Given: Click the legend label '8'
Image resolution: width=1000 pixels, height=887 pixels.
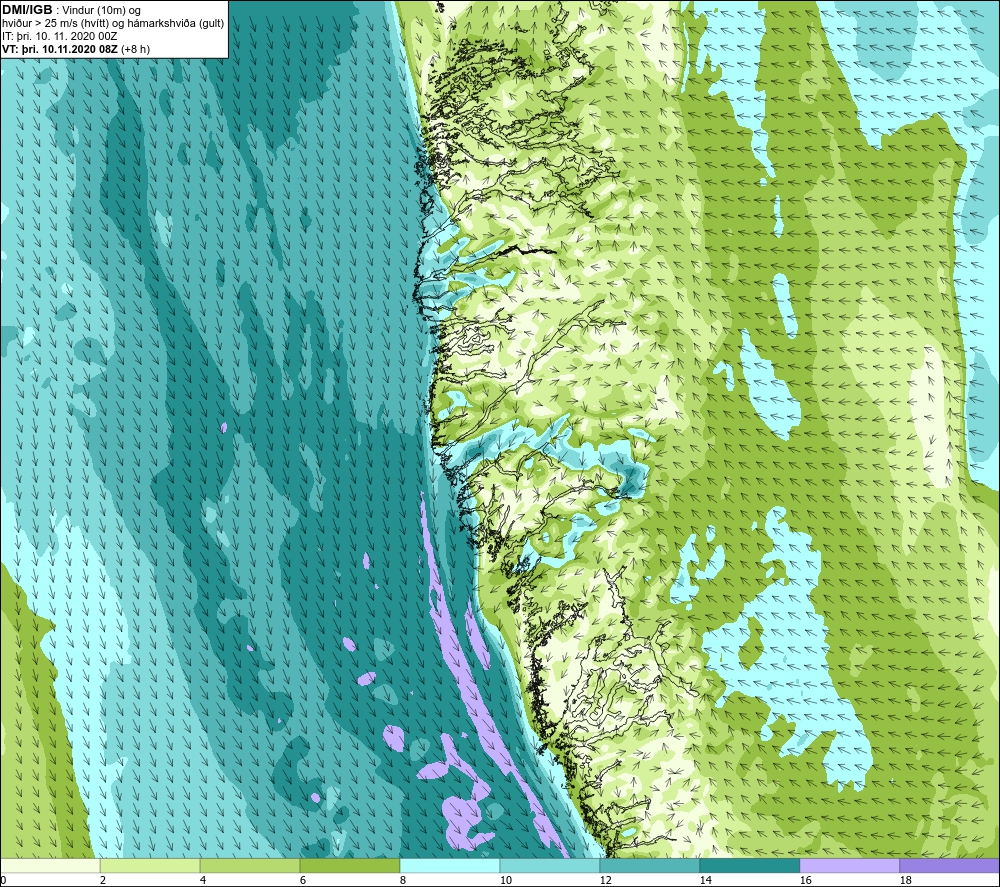Looking at the screenshot, I should click(x=402, y=880).
